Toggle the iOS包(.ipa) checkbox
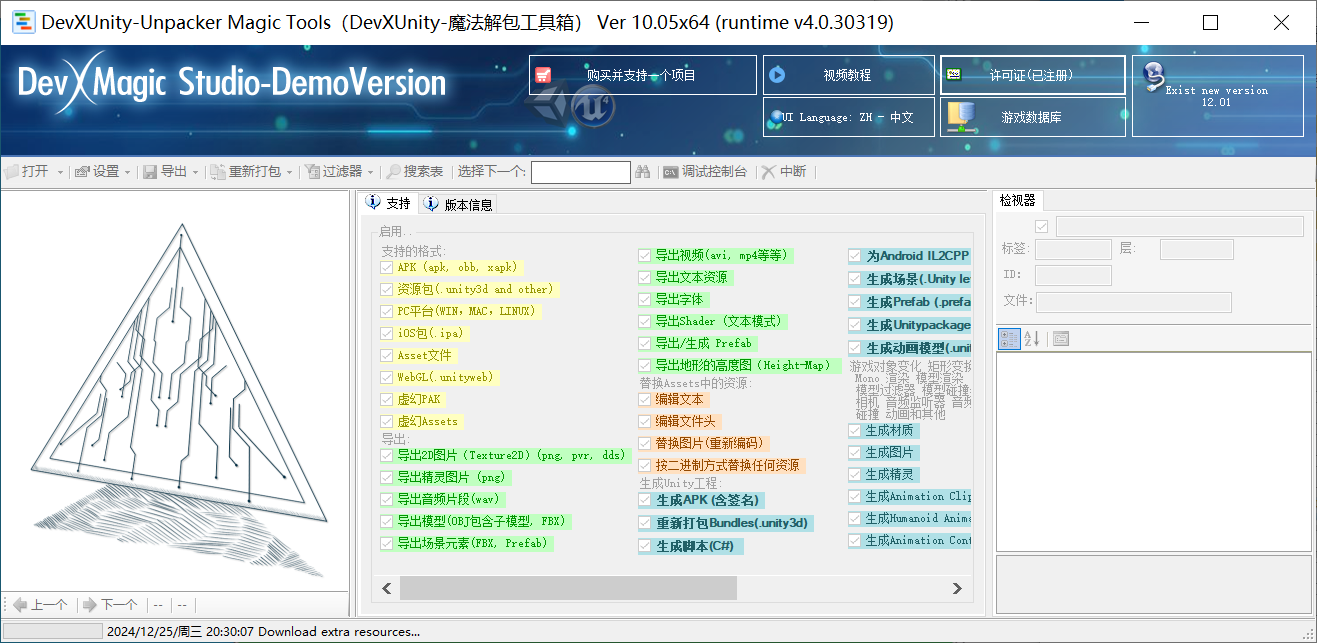 [387, 333]
